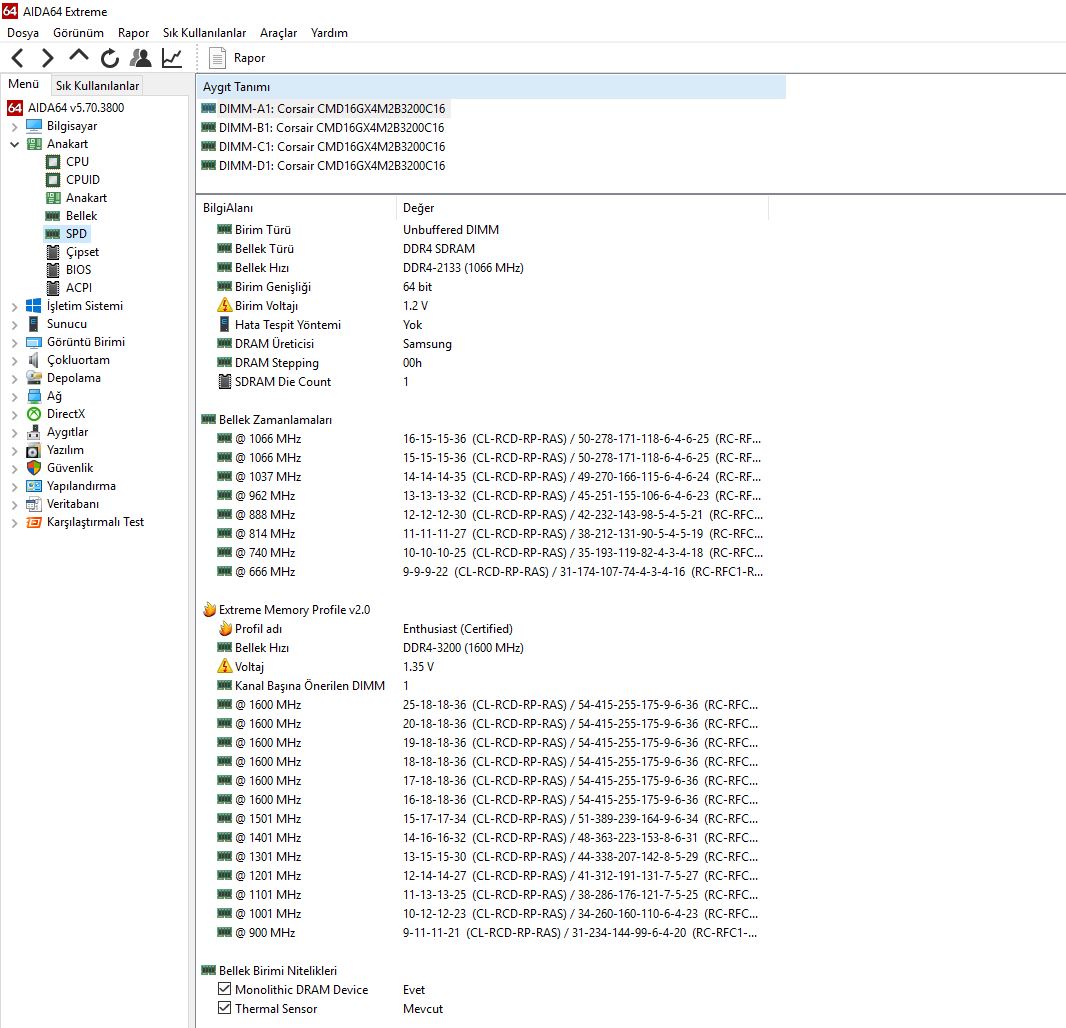Image resolution: width=1066 pixels, height=1028 pixels.
Task: Click the Aygıt Tanımı column header
Action: click(x=491, y=87)
